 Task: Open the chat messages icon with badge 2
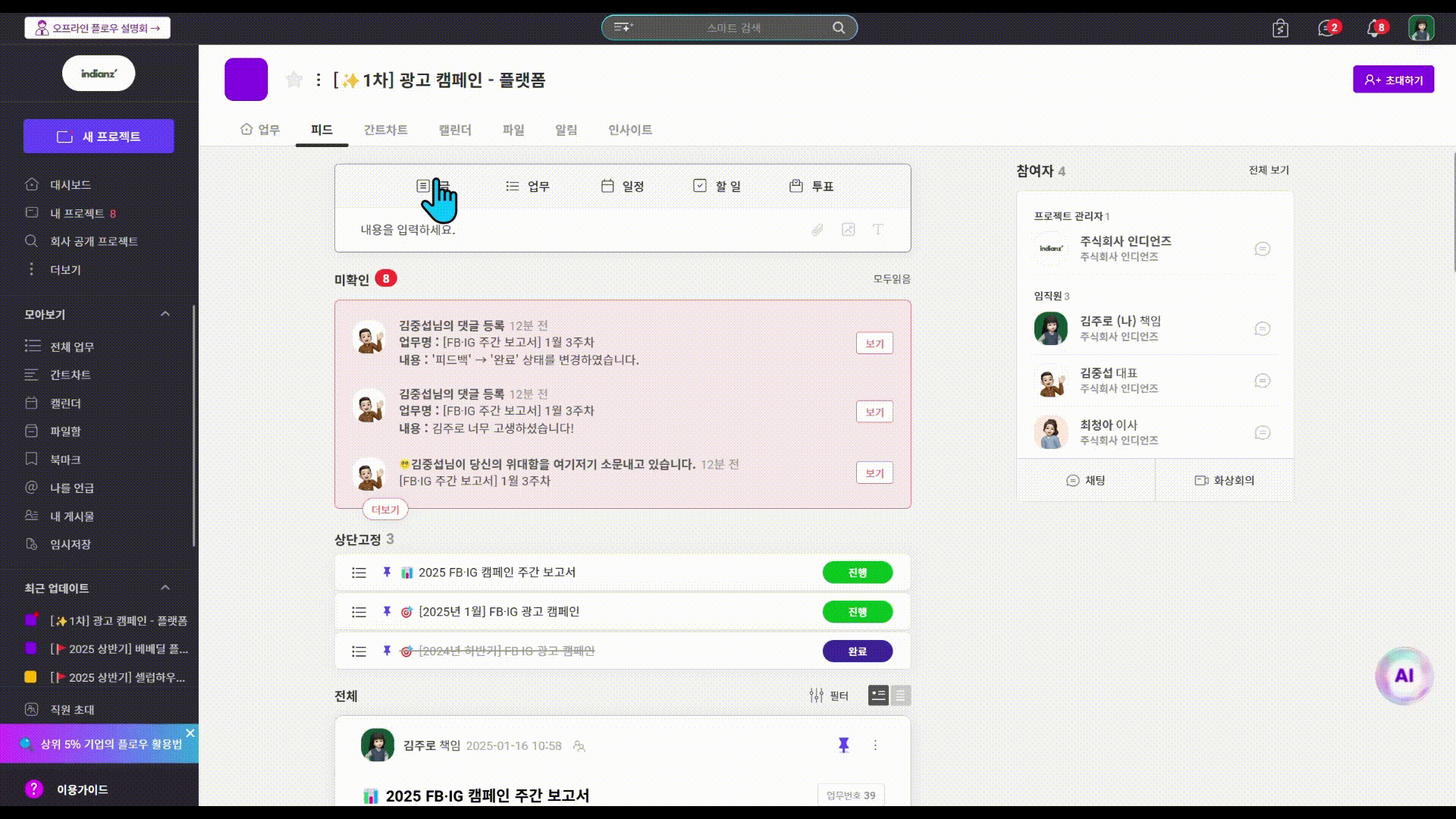pyautogui.click(x=1328, y=29)
